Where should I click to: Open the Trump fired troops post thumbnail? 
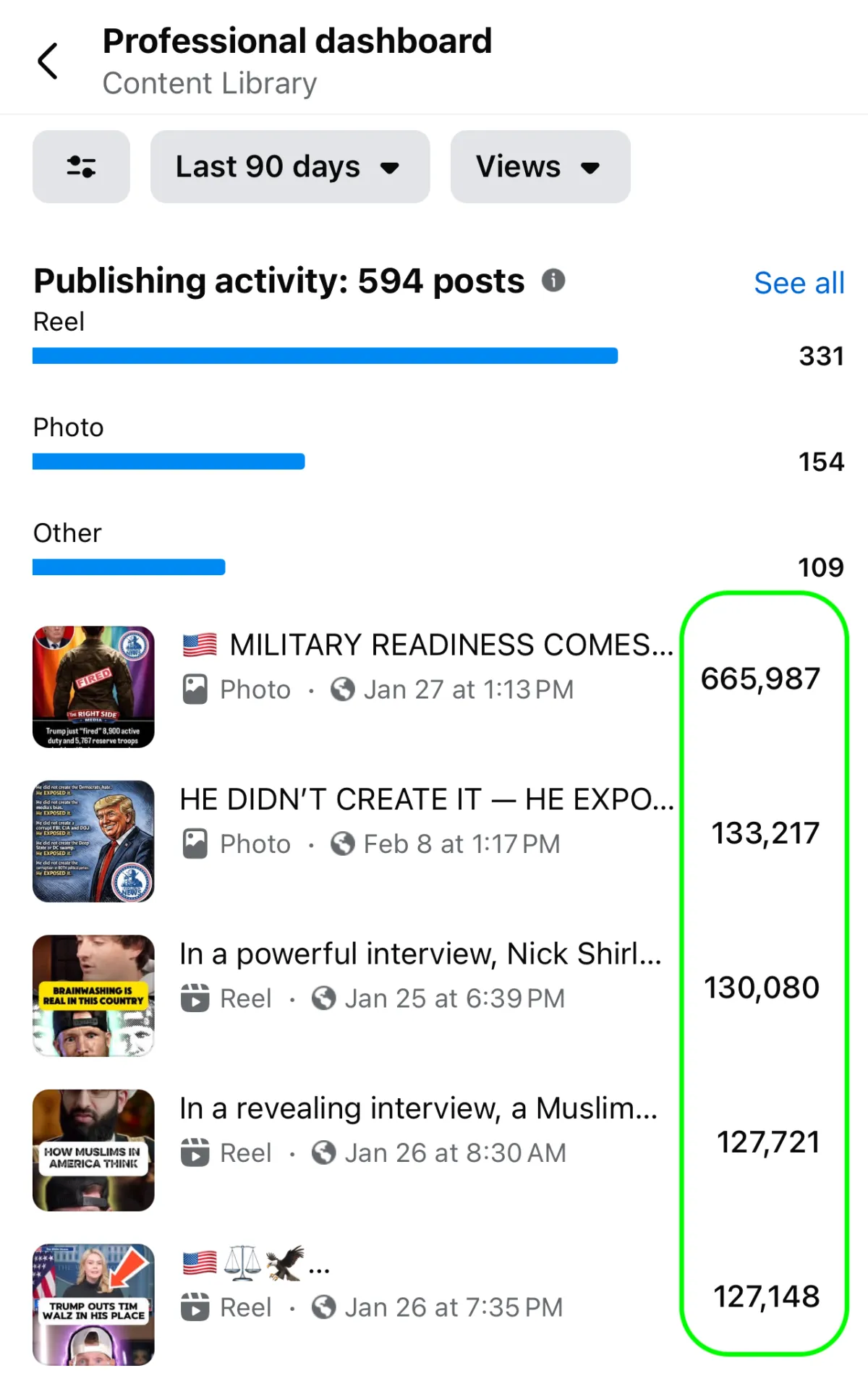point(93,687)
